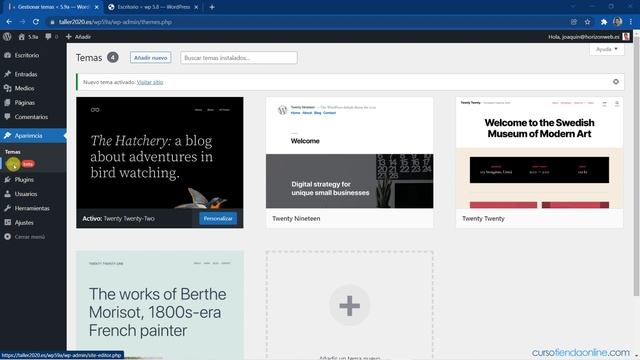This screenshot has width=640, height=360.
Task: Follow the Visitar sitio link
Action: tap(150, 82)
